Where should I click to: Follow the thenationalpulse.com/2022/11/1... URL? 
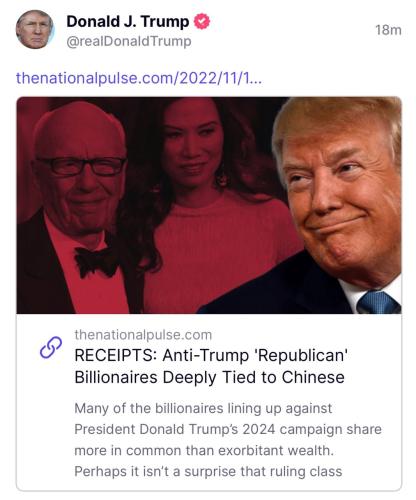point(139,78)
